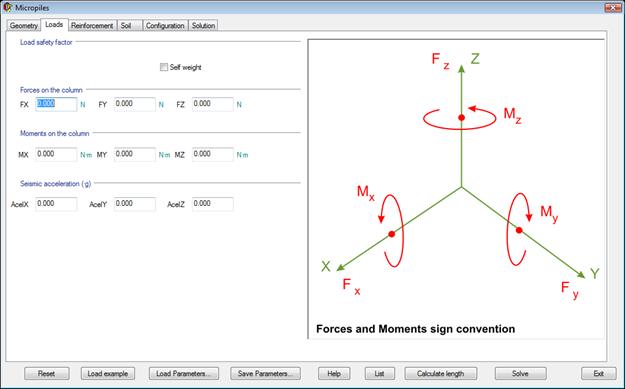The width and height of the screenshot is (625, 389).
Task: Open Load Parameters dialog
Action: click(184, 373)
